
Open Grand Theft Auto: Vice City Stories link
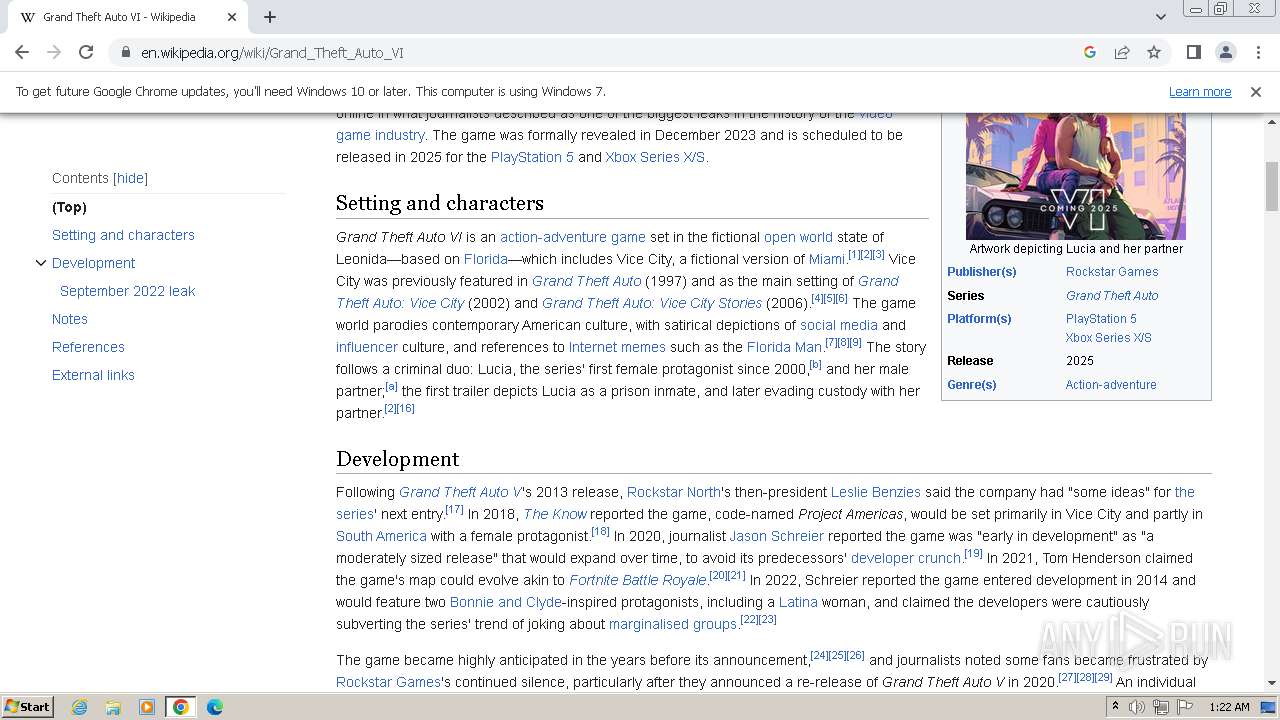click(x=652, y=303)
